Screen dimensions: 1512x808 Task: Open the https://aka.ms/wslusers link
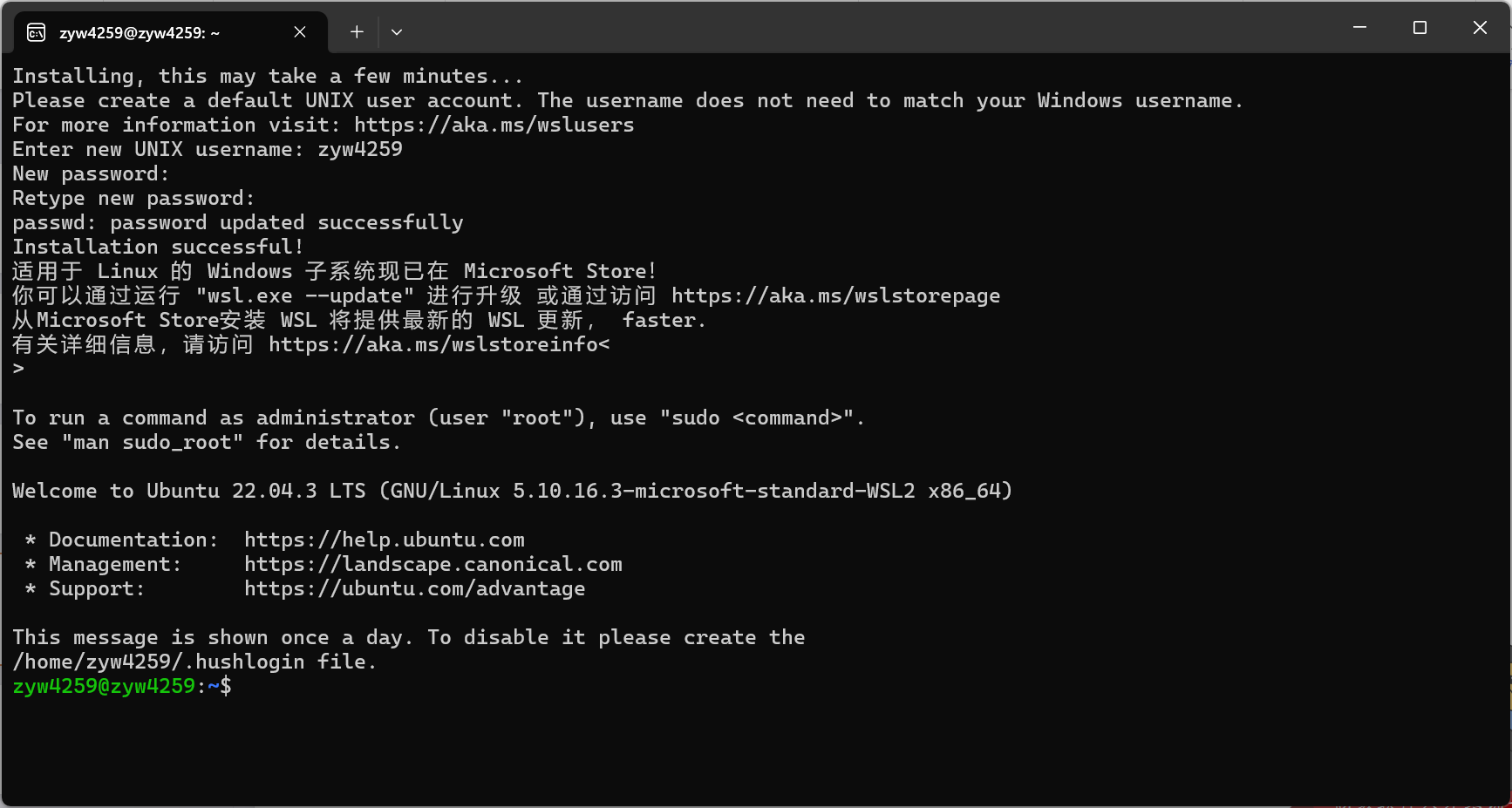click(494, 125)
